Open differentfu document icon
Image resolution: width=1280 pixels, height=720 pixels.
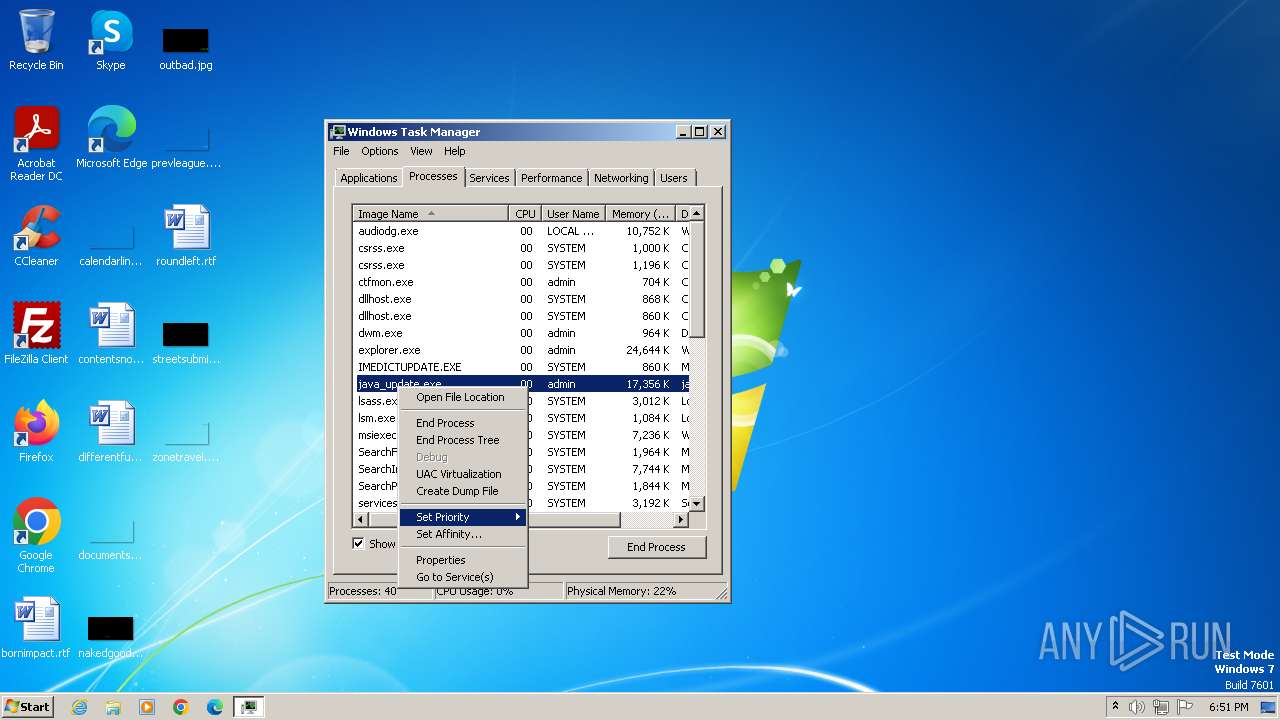click(111, 432)
